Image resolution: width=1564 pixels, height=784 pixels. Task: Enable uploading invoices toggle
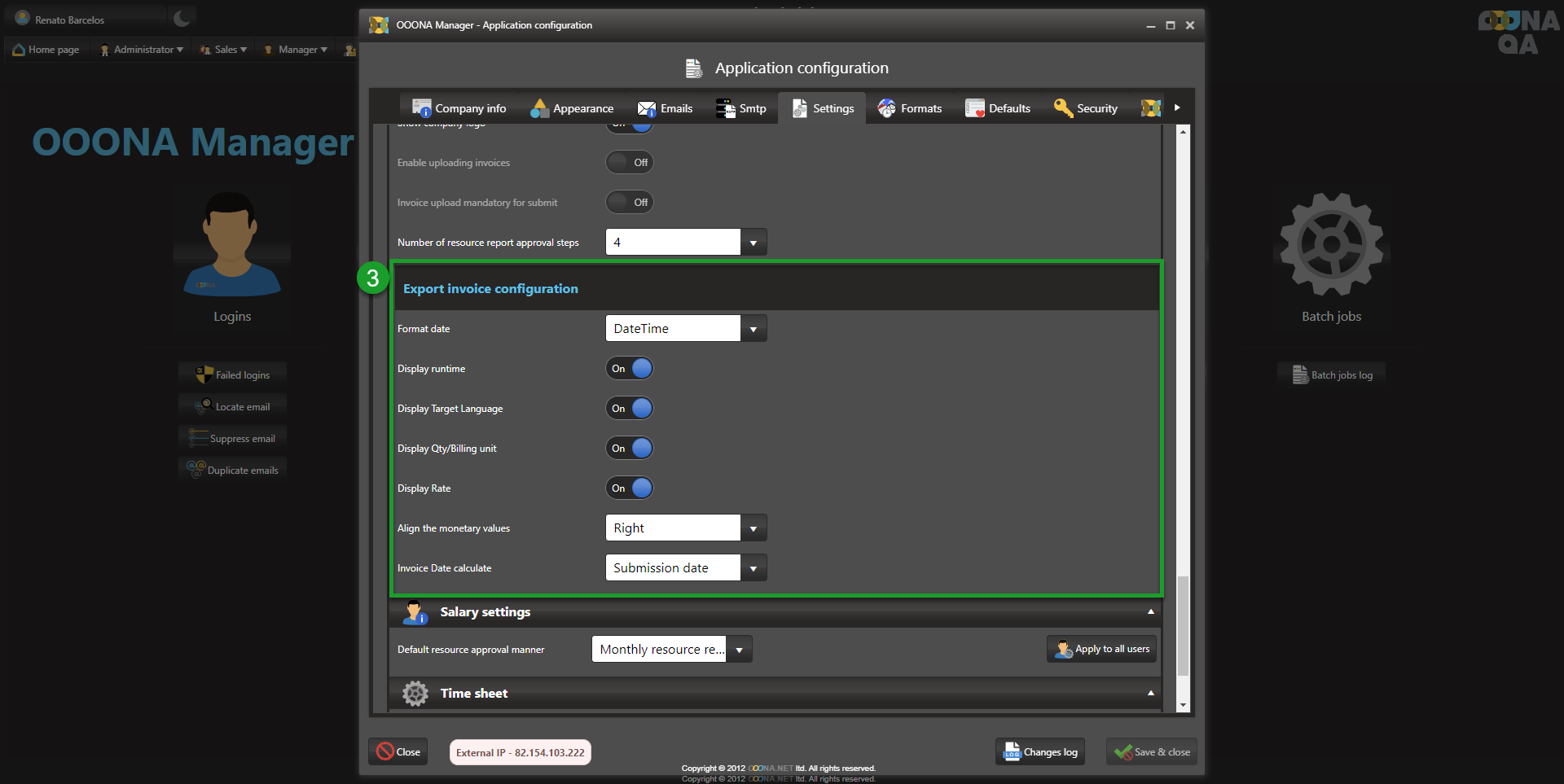630,163
